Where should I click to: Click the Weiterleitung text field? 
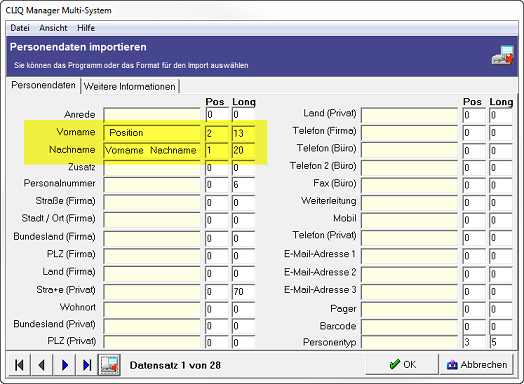[409, 203]
